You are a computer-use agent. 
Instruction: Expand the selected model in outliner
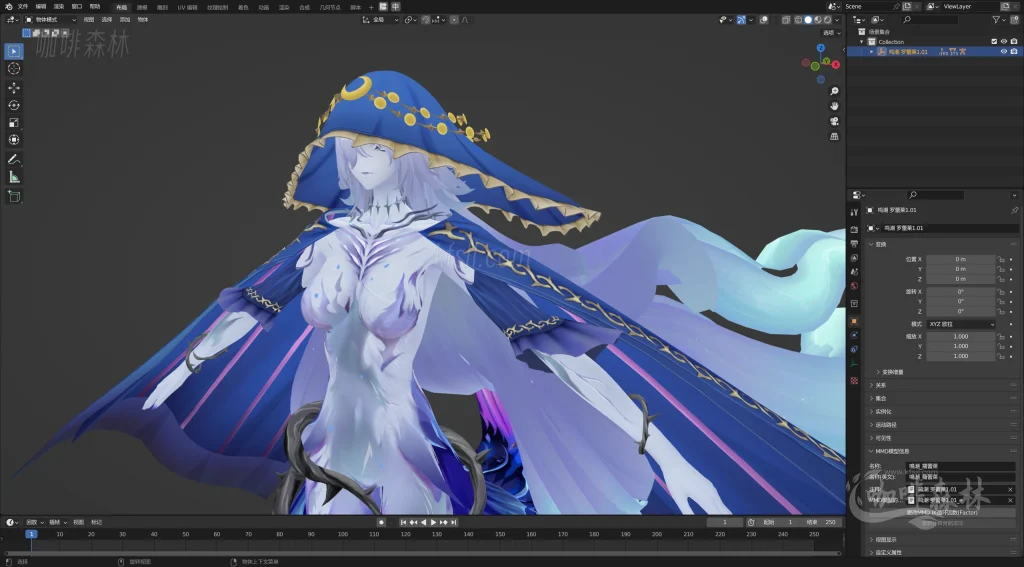coord(872,52)
